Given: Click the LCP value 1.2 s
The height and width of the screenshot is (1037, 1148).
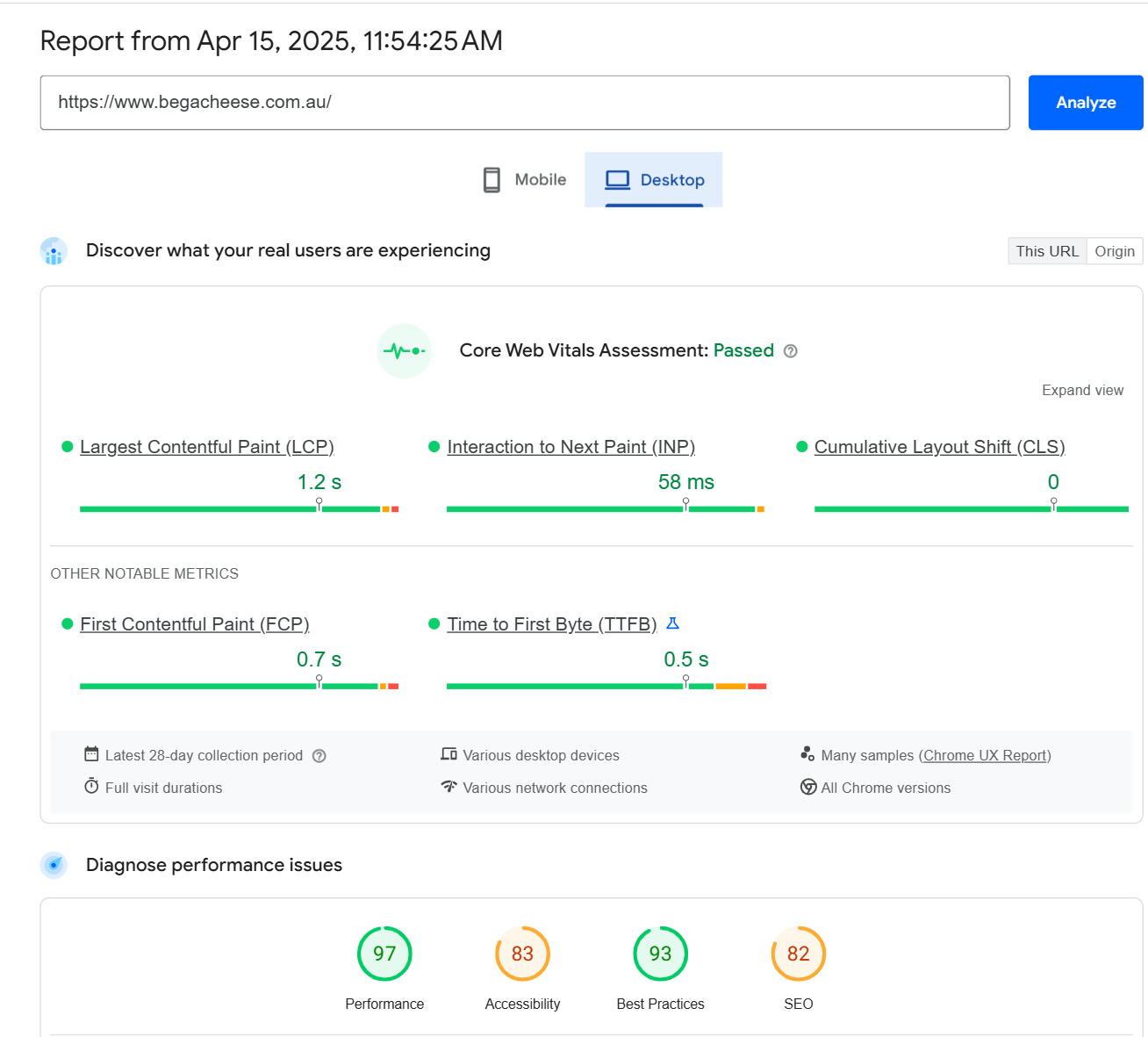Looking at the screenshot, I should pos(319,482).
